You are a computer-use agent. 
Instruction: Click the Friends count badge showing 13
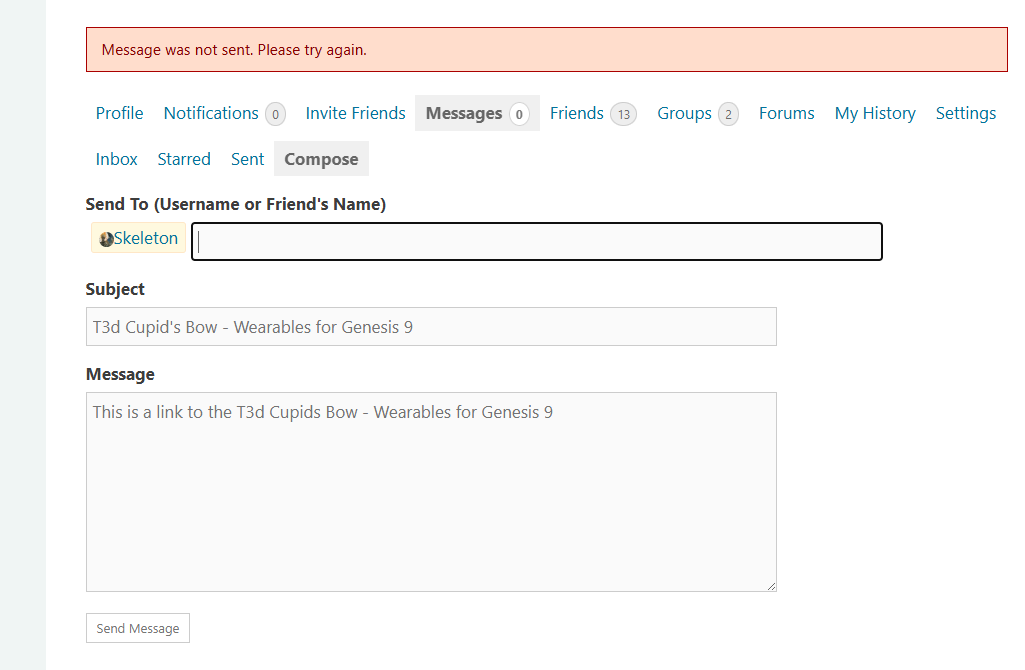click(x=624, y=114)
